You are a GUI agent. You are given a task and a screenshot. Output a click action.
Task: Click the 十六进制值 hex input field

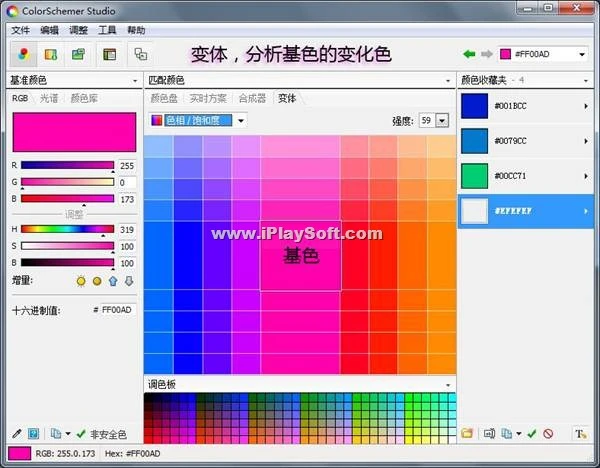tap(118, 310)
